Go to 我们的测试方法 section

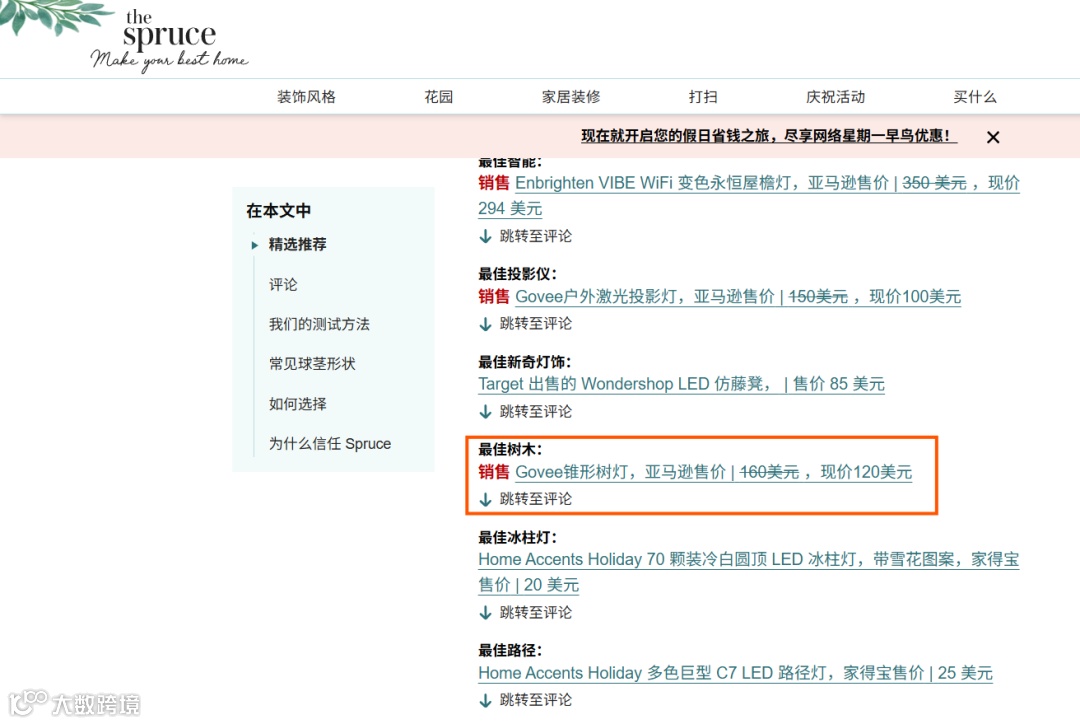(319, 324)
